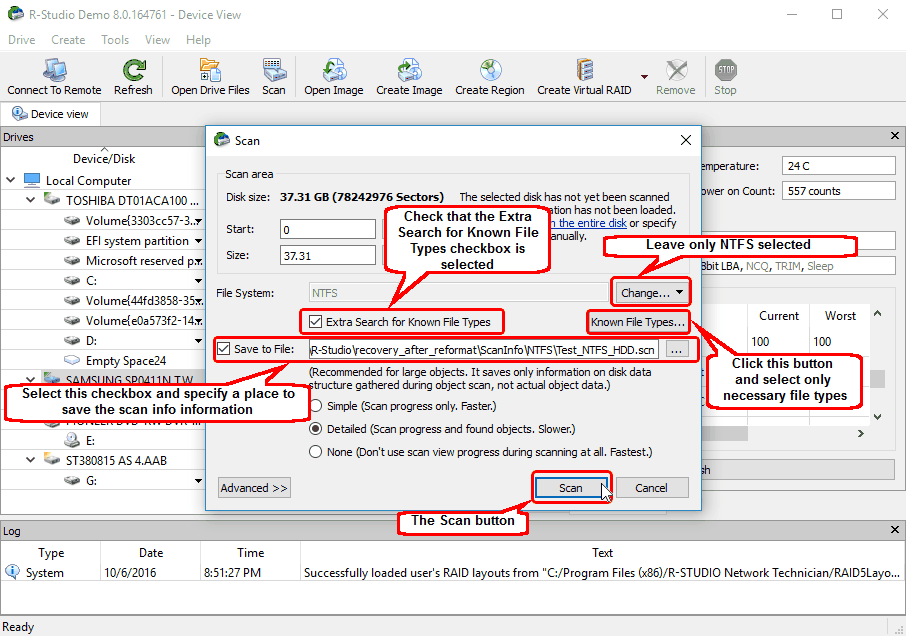Click the G: volume drive icon
This screenshot has width=906, height=636.
72,480
